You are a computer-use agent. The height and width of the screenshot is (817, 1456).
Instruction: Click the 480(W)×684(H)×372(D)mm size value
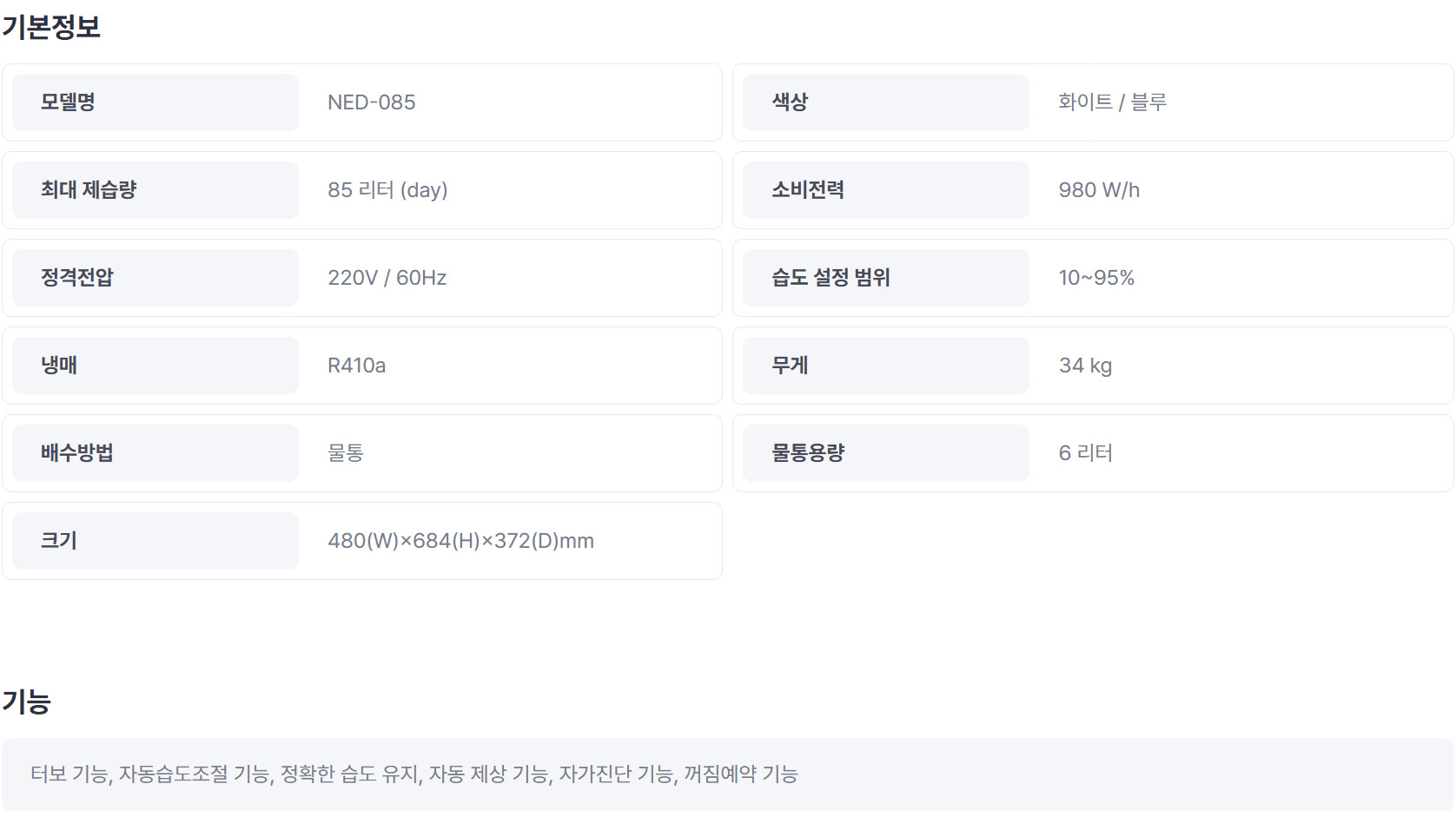pyautogui.click(x=460, y=541)
